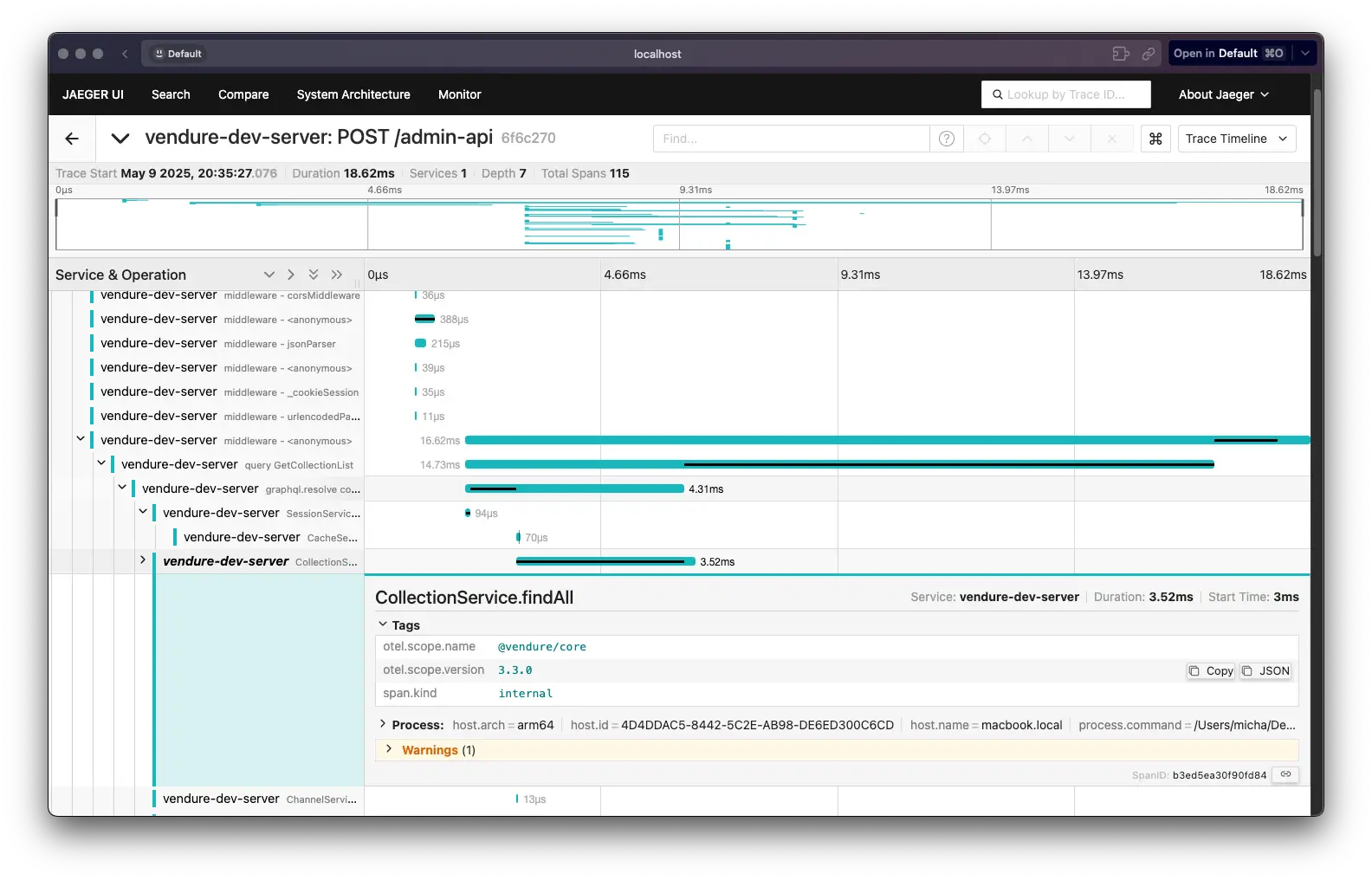
Task: Expand all spans with double-down chevron
Action: tap(314, 275)
